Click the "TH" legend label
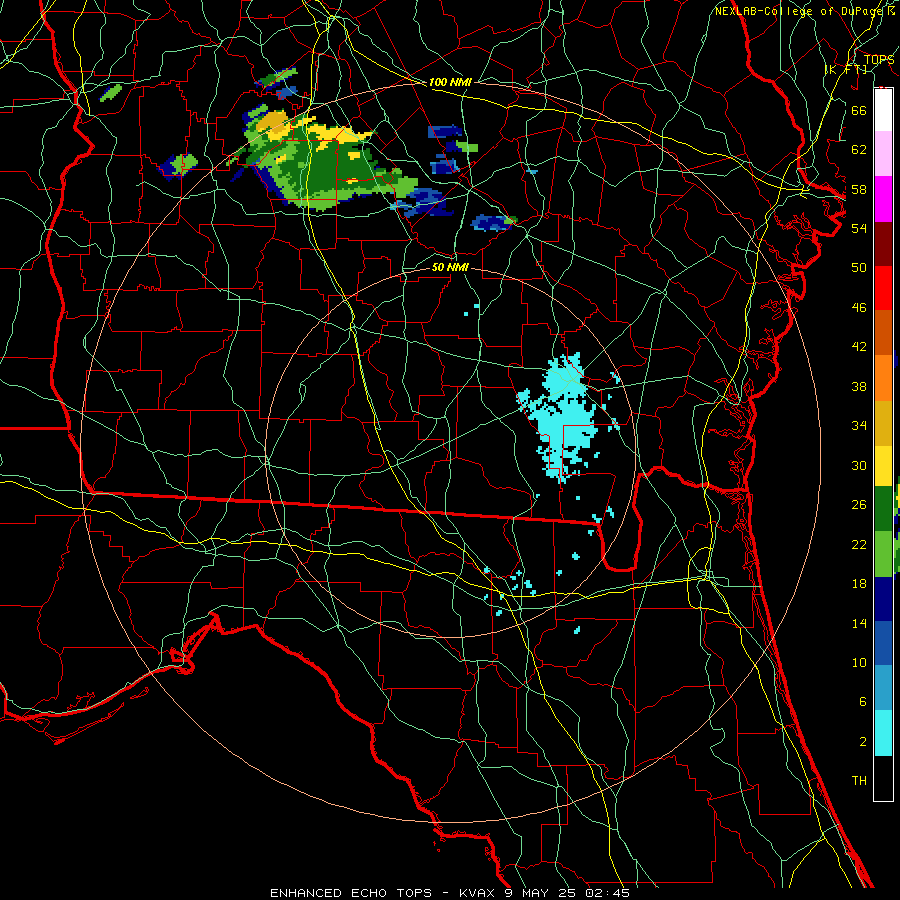Image resolution: width=900 pixels, height=900 pixels. point(859,781)
